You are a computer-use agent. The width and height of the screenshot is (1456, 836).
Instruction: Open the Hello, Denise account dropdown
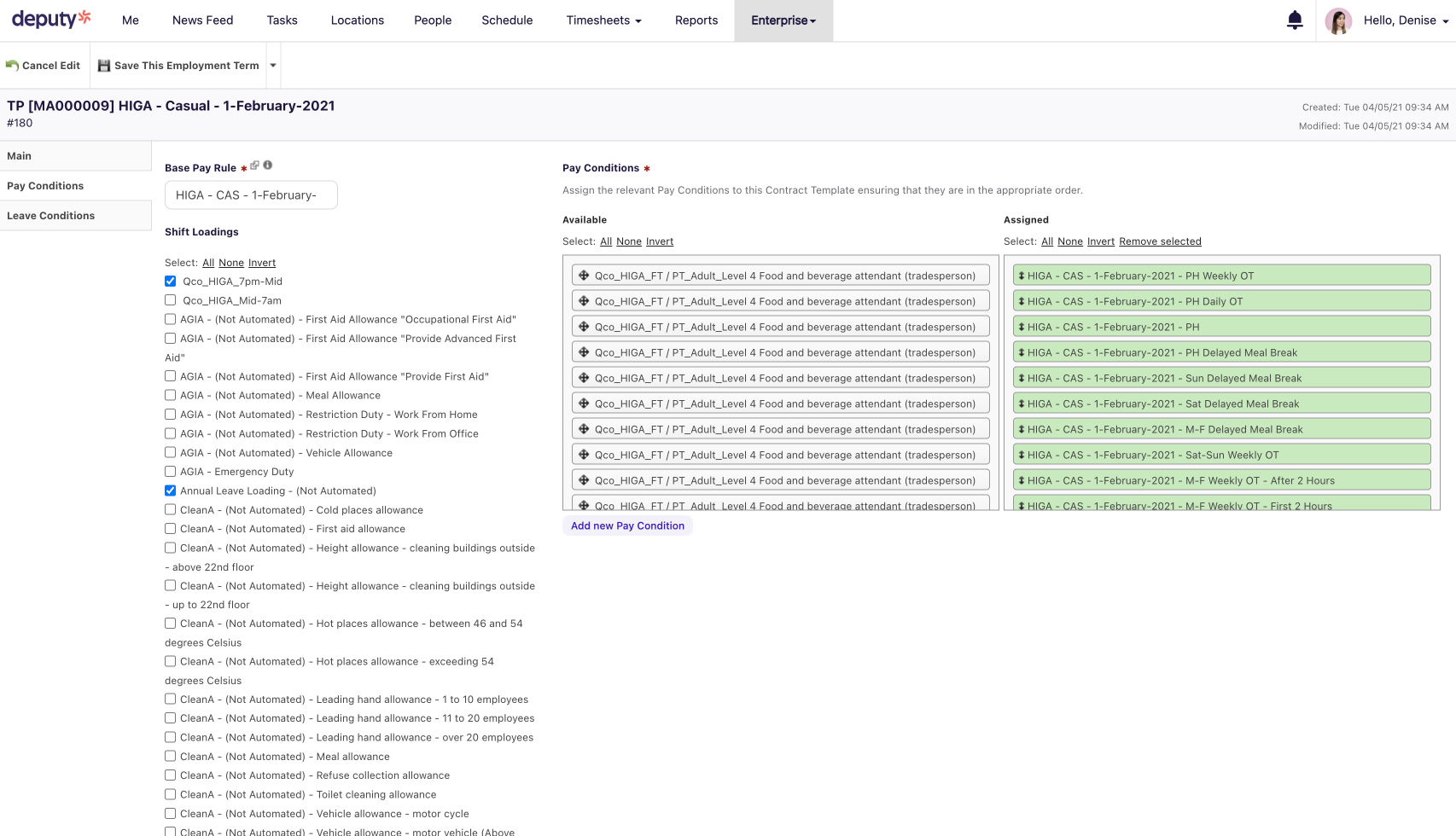(1406, 20)
